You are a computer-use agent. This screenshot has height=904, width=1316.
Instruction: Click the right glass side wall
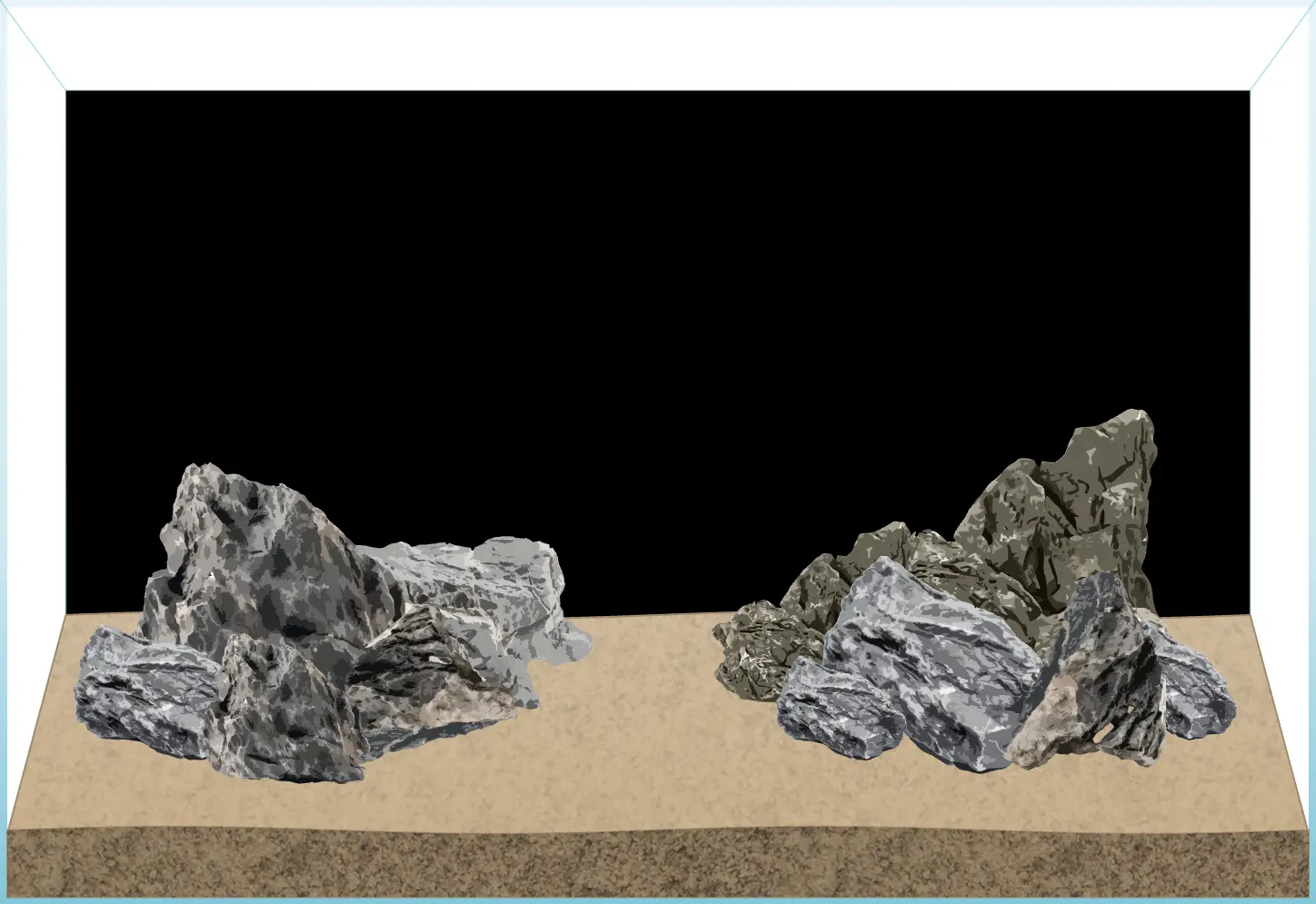click(1281, 454)
